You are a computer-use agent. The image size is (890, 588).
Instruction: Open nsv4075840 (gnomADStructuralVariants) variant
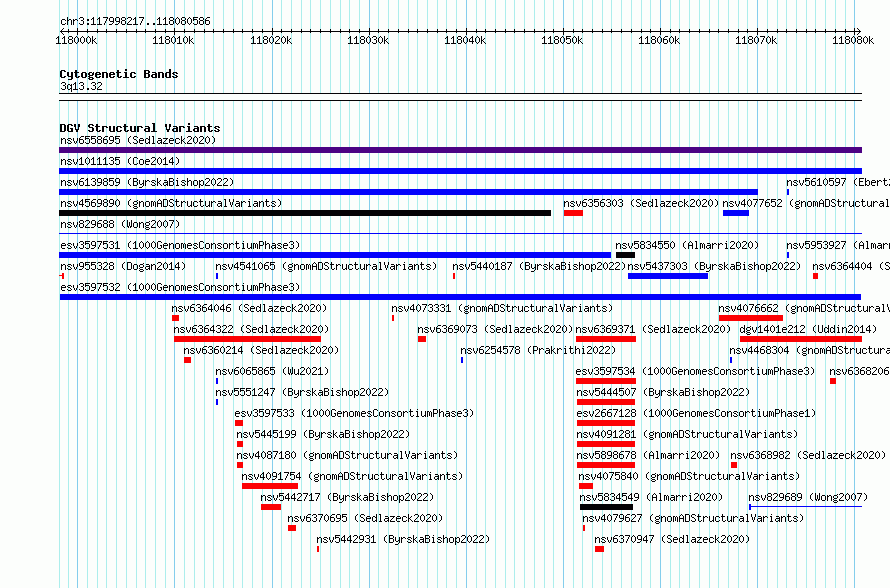click(x=689, y=476)
